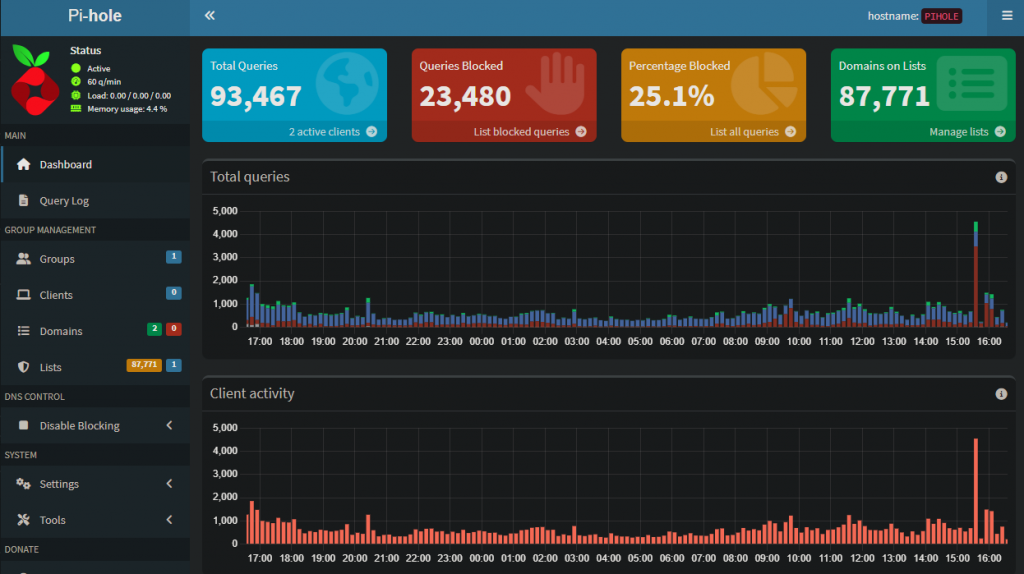Open 'List blocked queries' link
The width and height of the screenshot is (1024, 574).
522,132
